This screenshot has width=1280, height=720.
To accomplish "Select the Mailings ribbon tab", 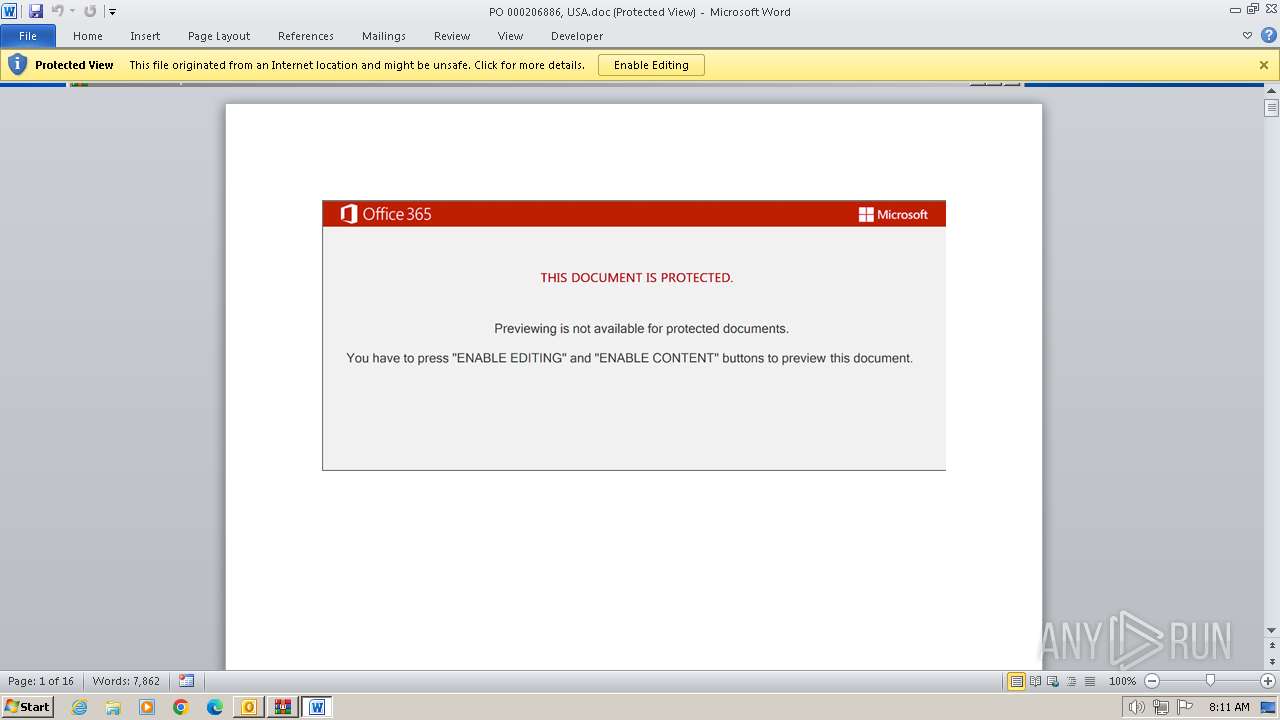I will coord(384,36).
